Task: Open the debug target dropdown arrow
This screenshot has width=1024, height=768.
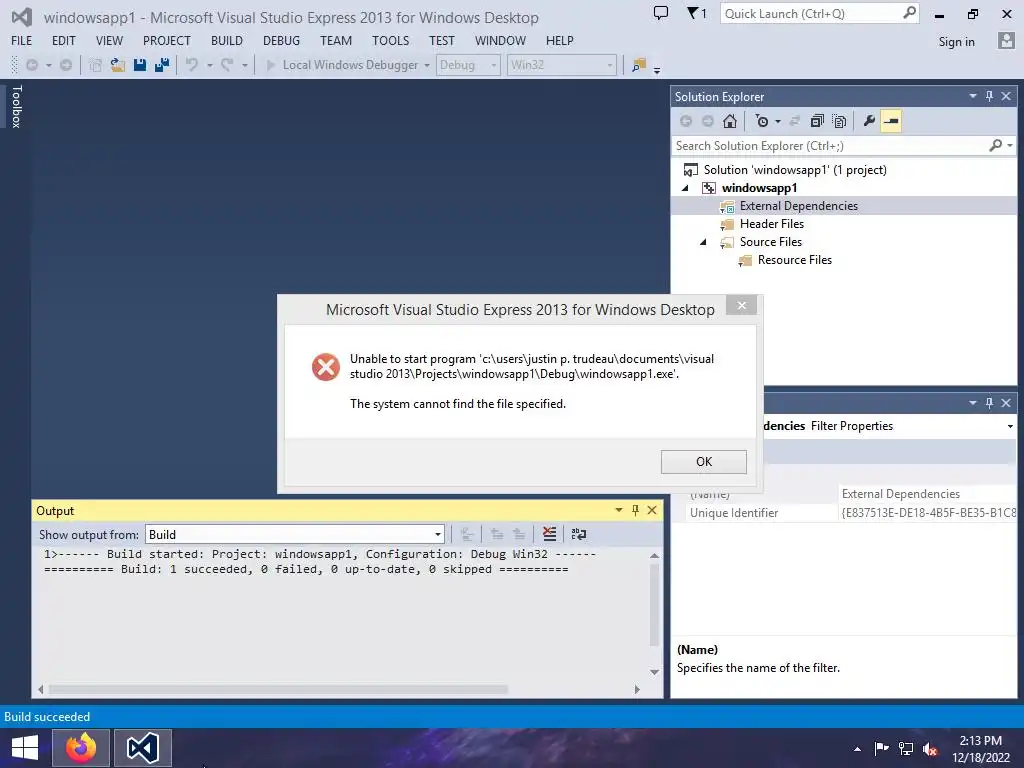Action: (x=426, y=65)
